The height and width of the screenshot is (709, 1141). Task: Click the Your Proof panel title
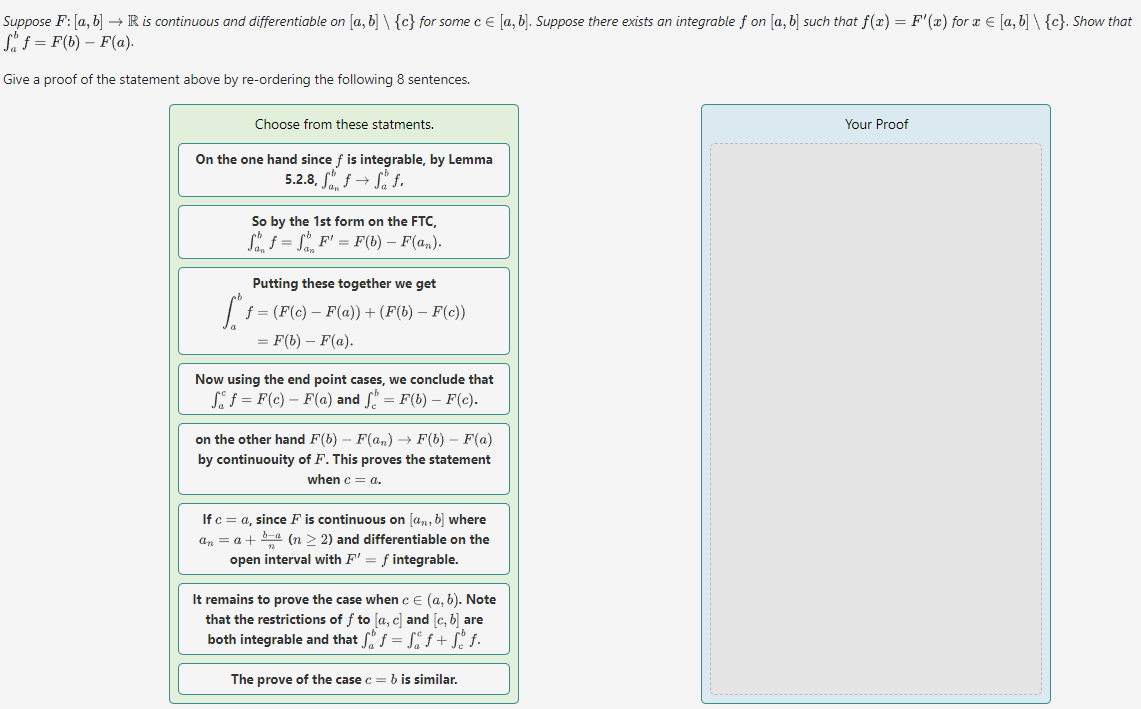click(876, 124)
